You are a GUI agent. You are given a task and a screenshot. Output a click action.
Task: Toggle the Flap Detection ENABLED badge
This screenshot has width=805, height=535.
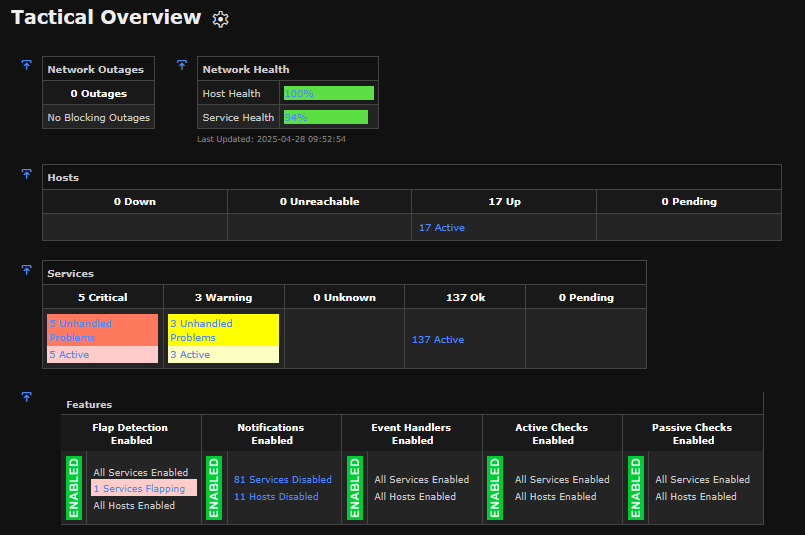[73, 488]
